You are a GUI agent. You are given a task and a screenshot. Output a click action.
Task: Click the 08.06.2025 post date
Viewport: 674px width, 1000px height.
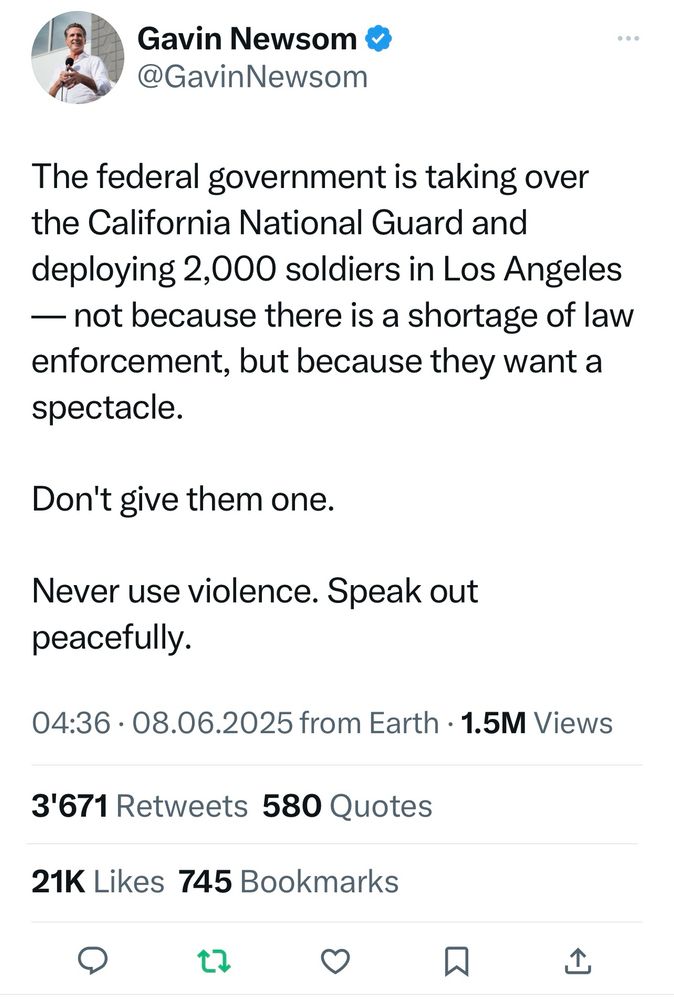[x=212, y=723]
